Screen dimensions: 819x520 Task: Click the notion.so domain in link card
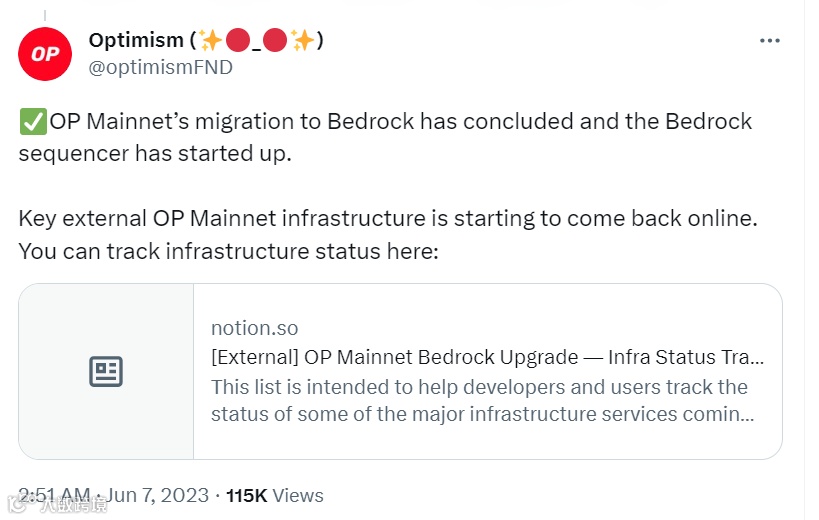(x=254, y=328)
